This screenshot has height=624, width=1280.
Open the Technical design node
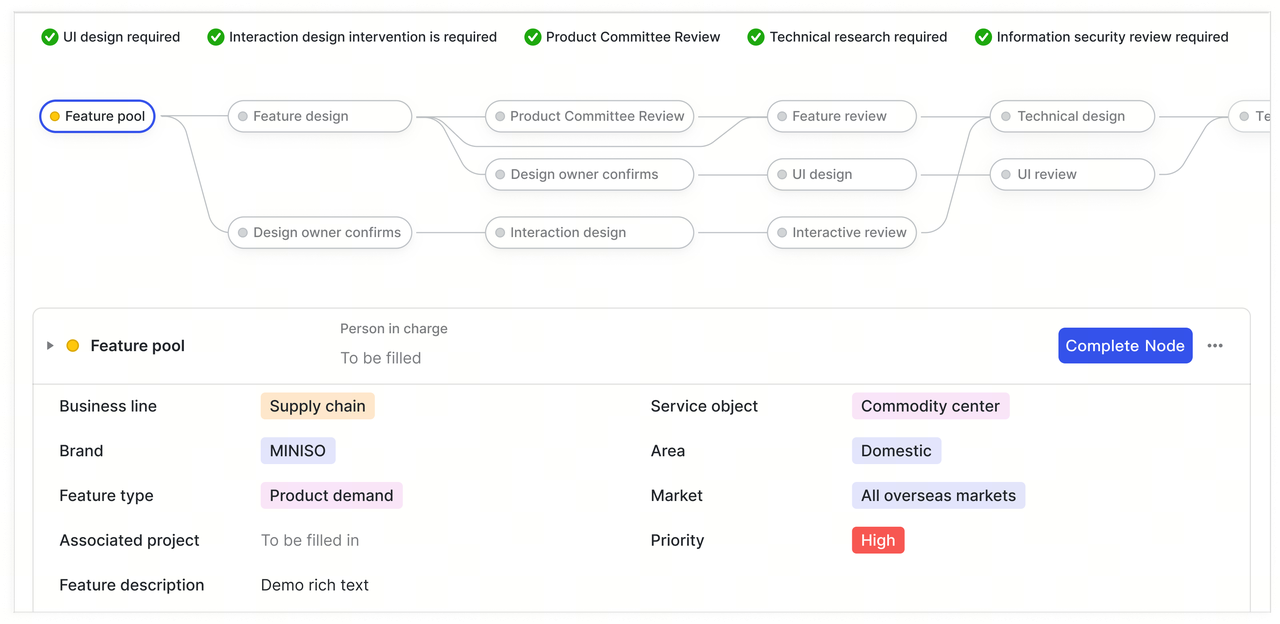point(1071,117)
